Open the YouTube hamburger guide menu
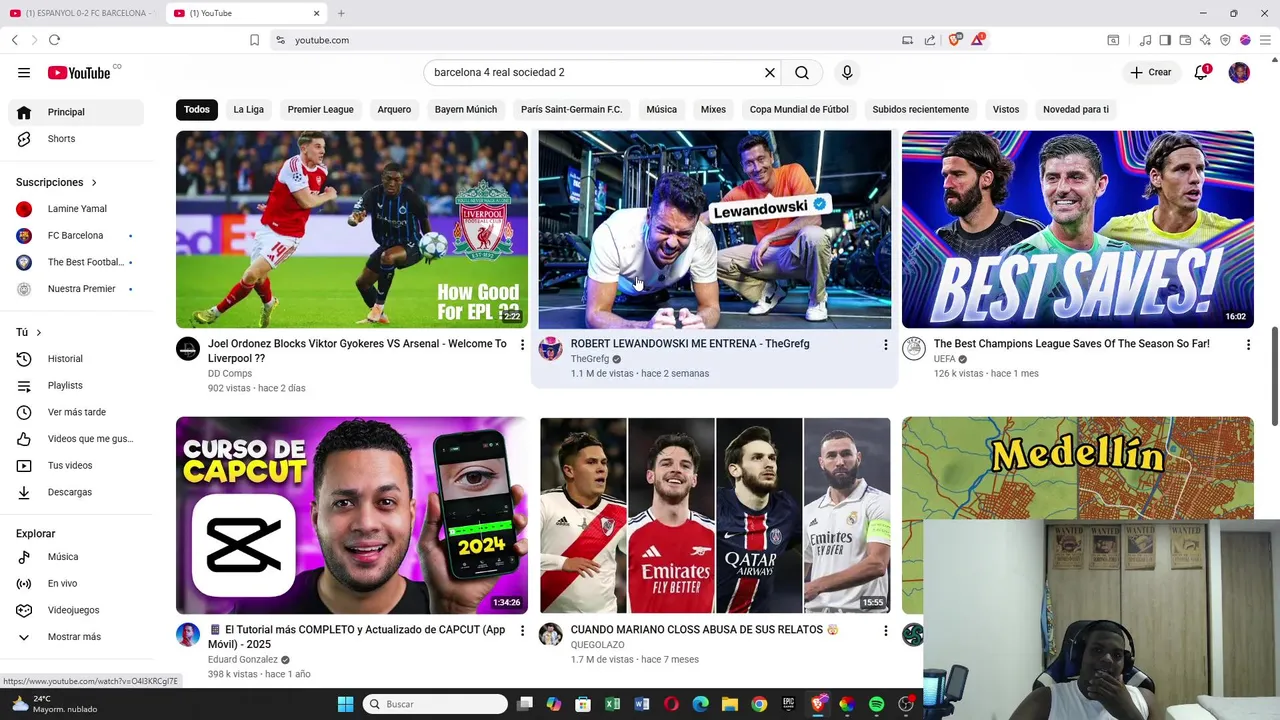1280x720 pixels. point(24,72)
